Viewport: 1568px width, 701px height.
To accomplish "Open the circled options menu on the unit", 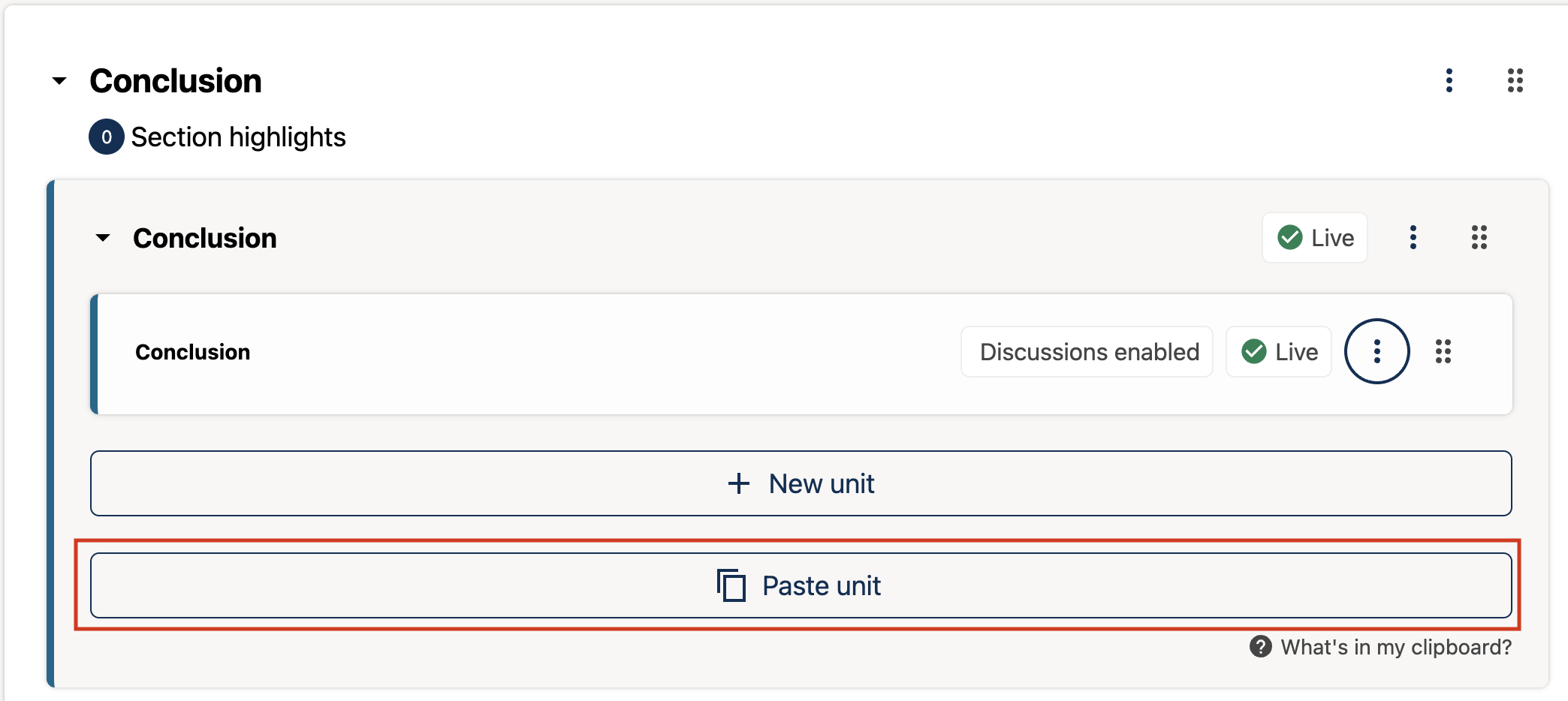I will click(x=1377, y=351).
